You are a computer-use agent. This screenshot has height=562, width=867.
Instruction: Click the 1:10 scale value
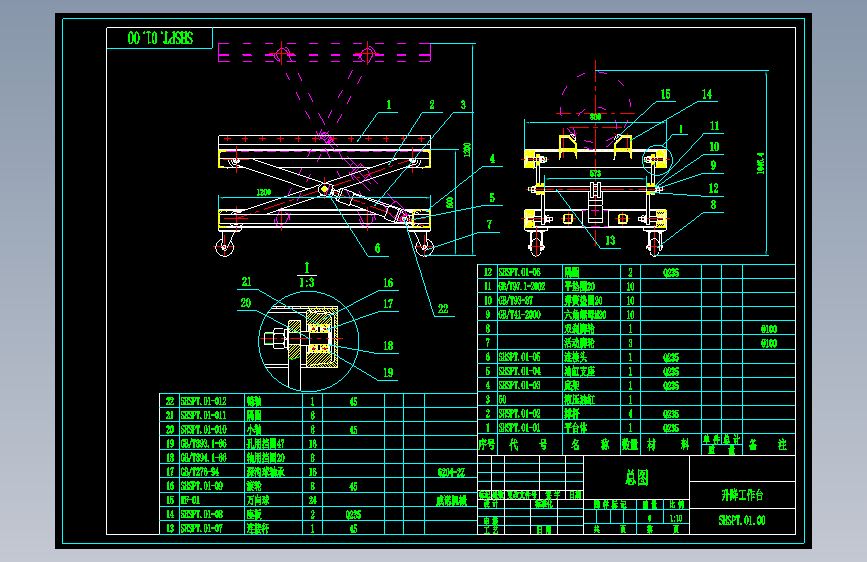pos(676,518)
